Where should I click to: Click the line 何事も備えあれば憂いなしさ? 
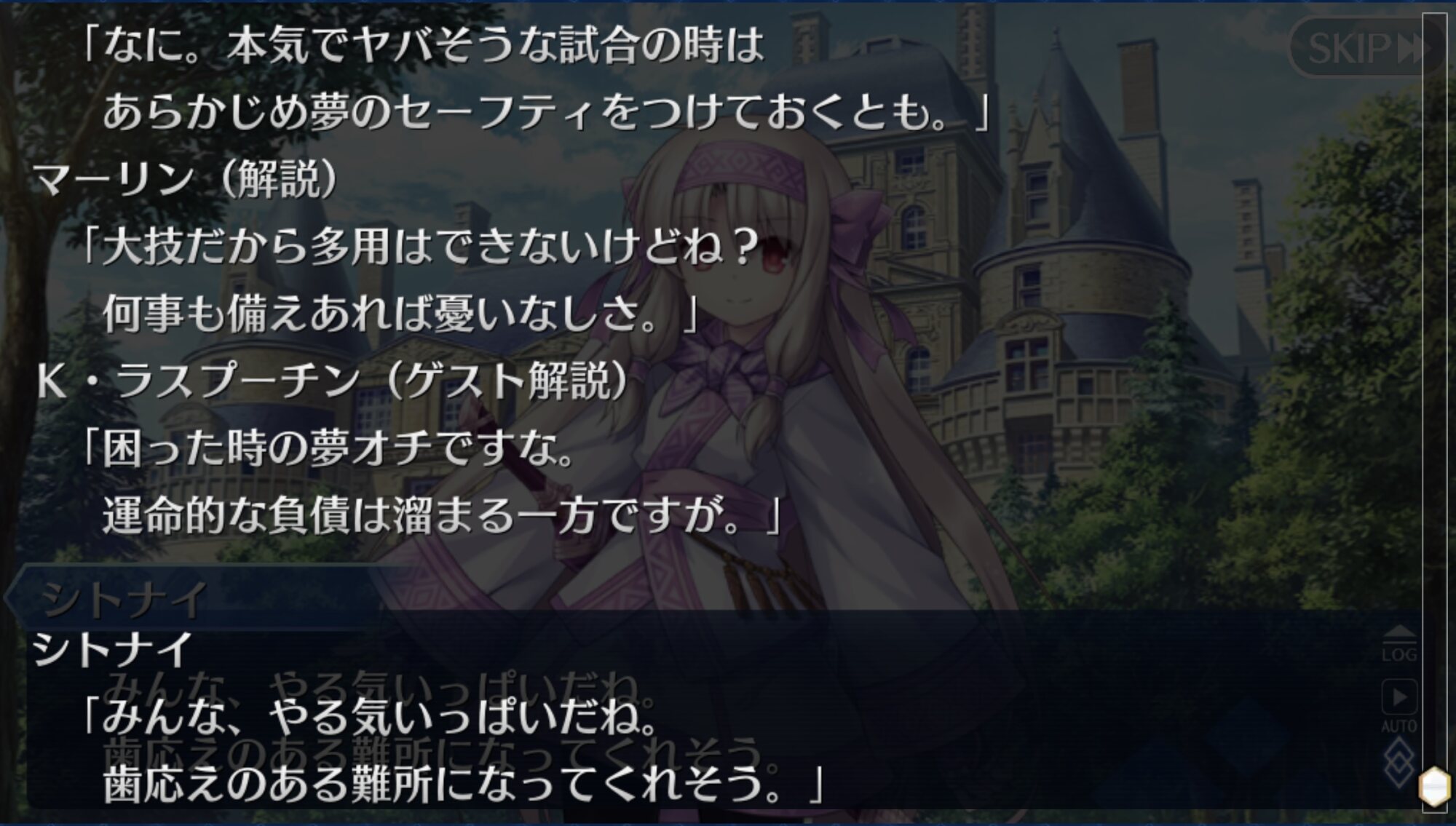[400, 314]
